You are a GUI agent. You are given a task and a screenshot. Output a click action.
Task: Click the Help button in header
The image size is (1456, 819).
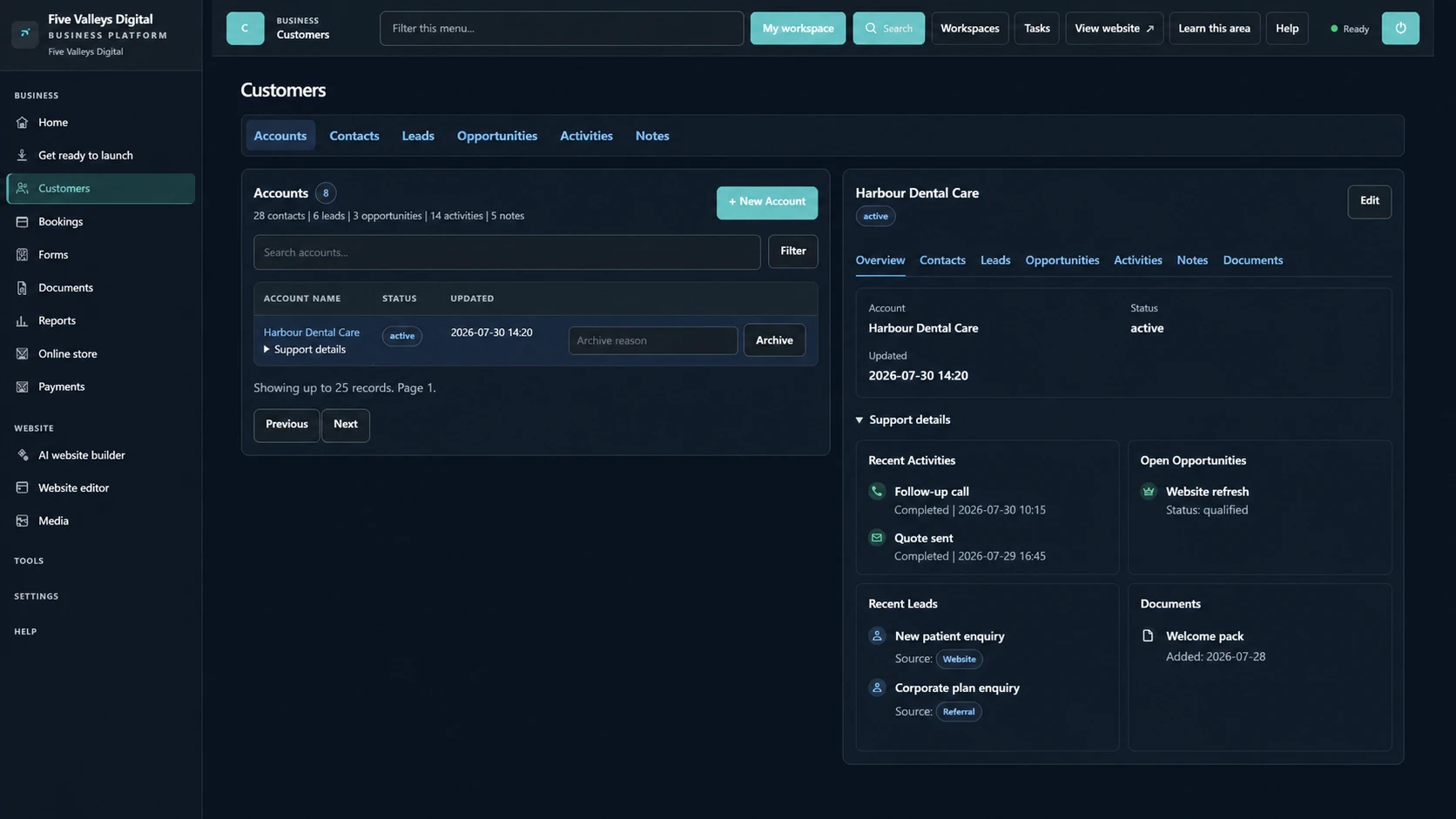point(1286,29)
